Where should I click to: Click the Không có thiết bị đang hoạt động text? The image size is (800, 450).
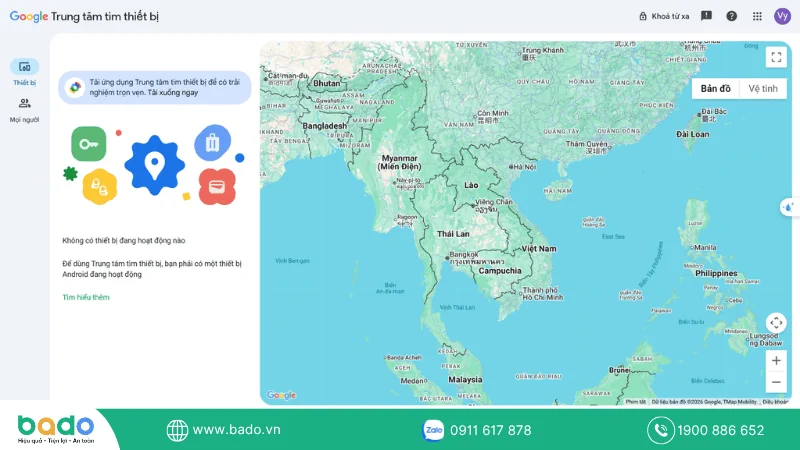(x=124, y=240)
